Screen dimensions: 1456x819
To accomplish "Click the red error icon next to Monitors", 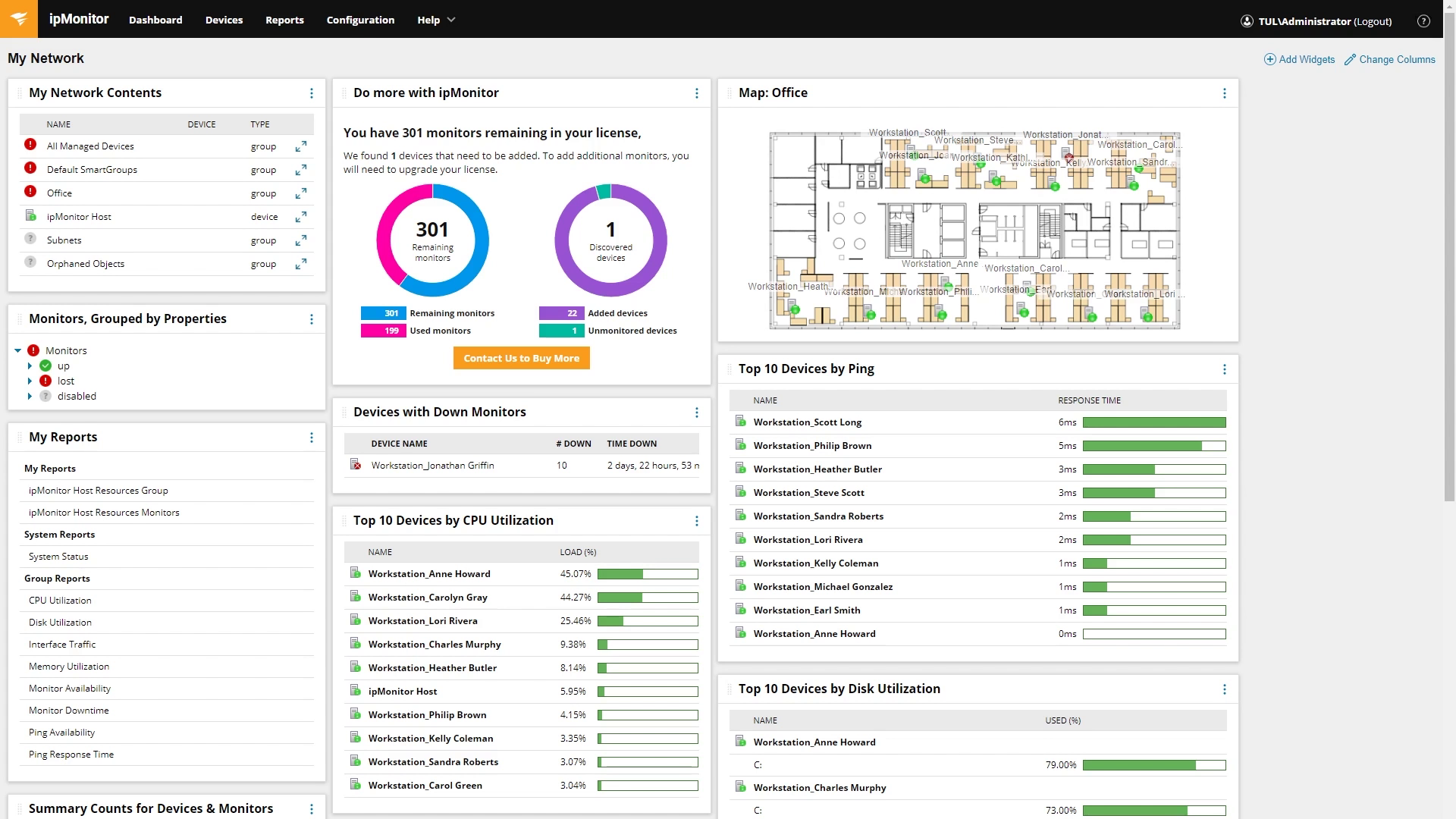I will pos(33,350).
